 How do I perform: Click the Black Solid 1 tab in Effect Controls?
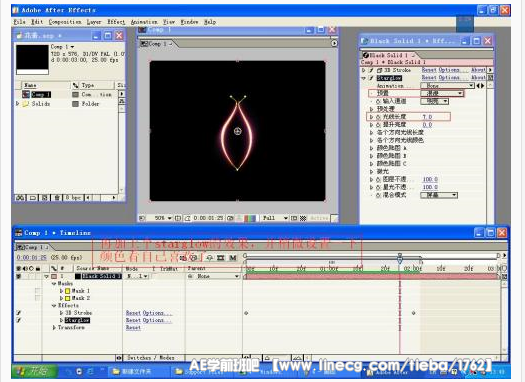coord(389,55)
